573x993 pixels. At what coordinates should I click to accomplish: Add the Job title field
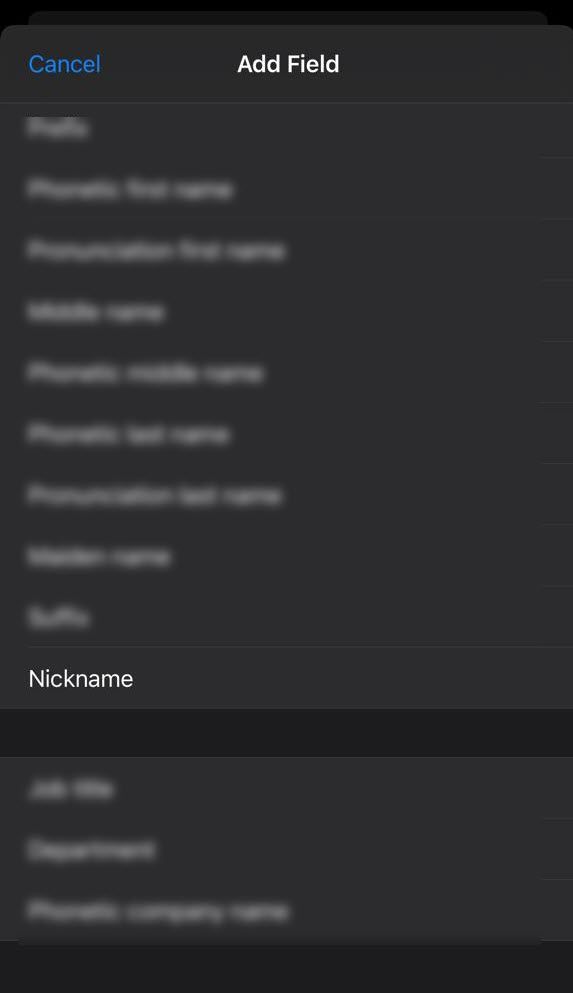(x=286, y=788)
